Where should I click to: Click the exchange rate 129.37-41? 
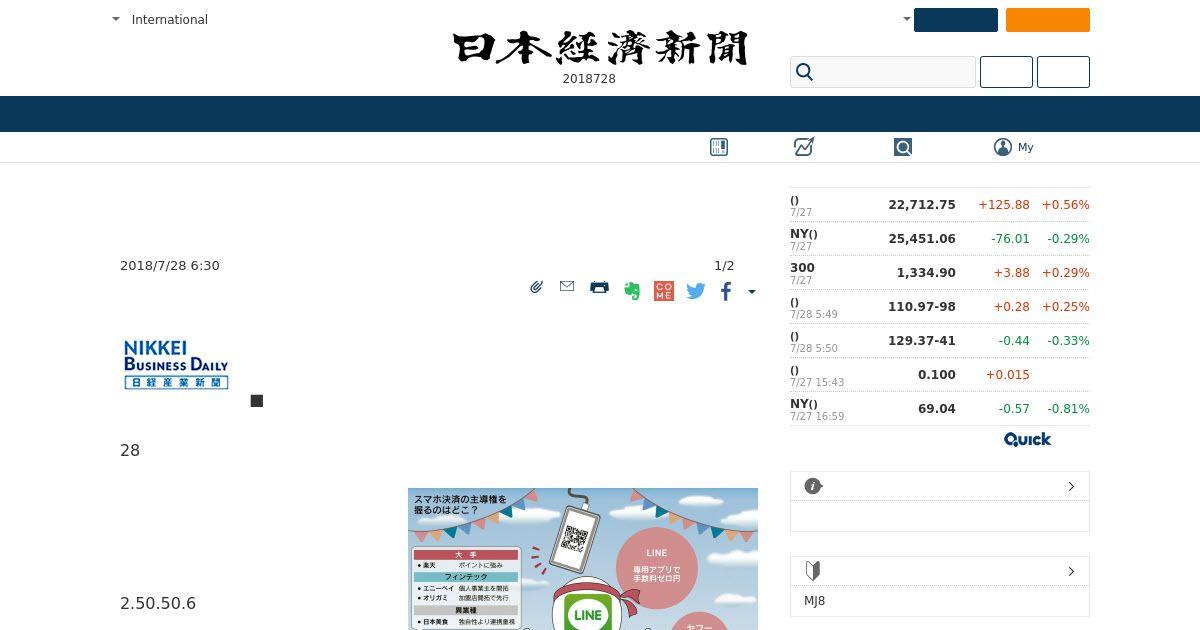pos(922,340)
